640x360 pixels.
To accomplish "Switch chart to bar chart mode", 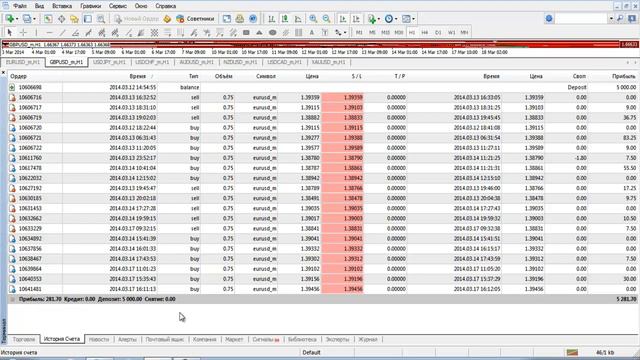I will (x=271, y=19).
